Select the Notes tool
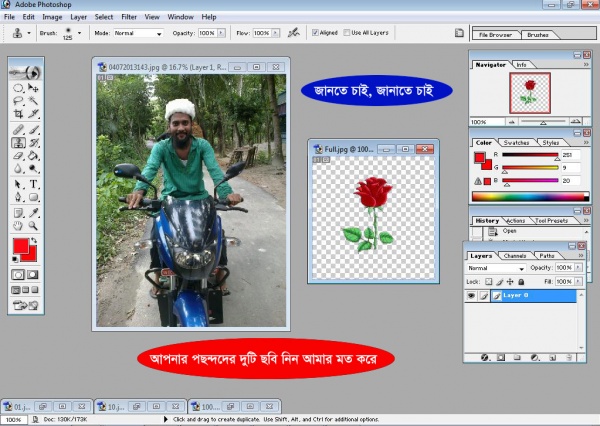This screenshot has width=600, height=426. pyautogui.click(x=18, y=213)
